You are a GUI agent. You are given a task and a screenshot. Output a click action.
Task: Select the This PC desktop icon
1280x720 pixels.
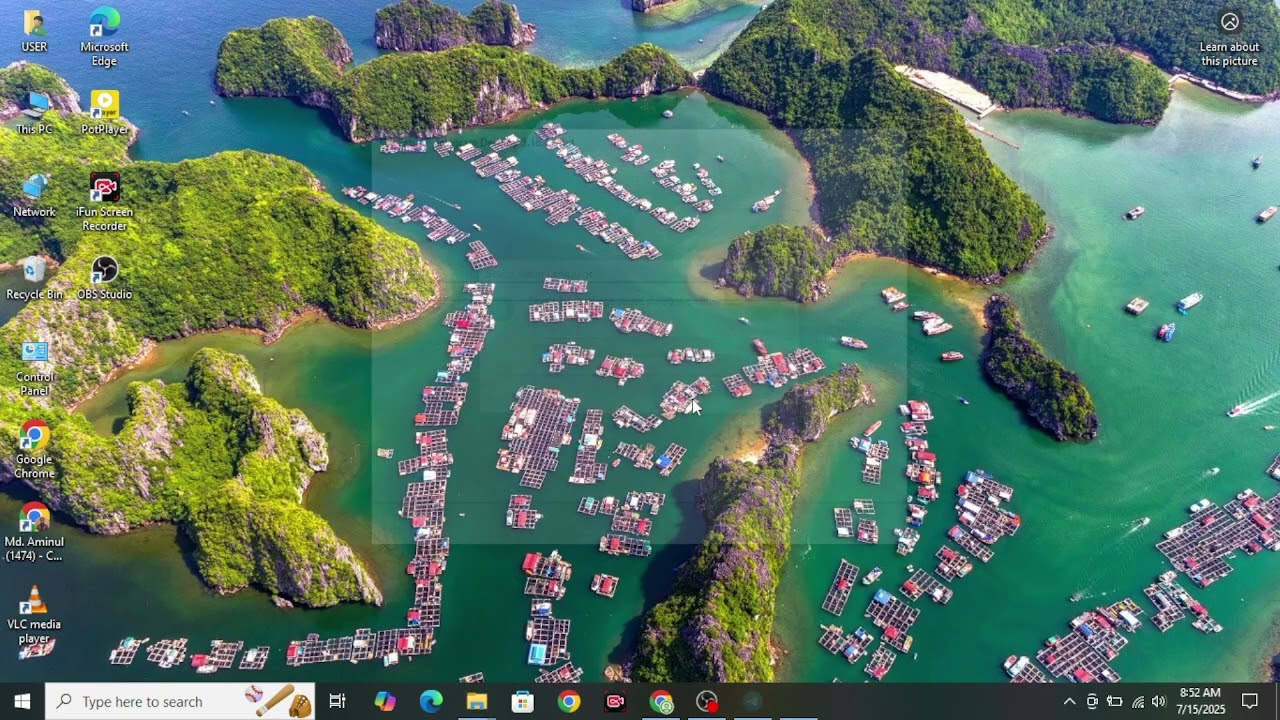34,113
